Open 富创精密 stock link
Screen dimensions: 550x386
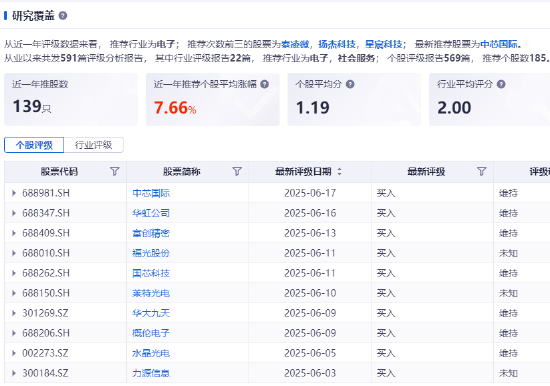point(151,233)
